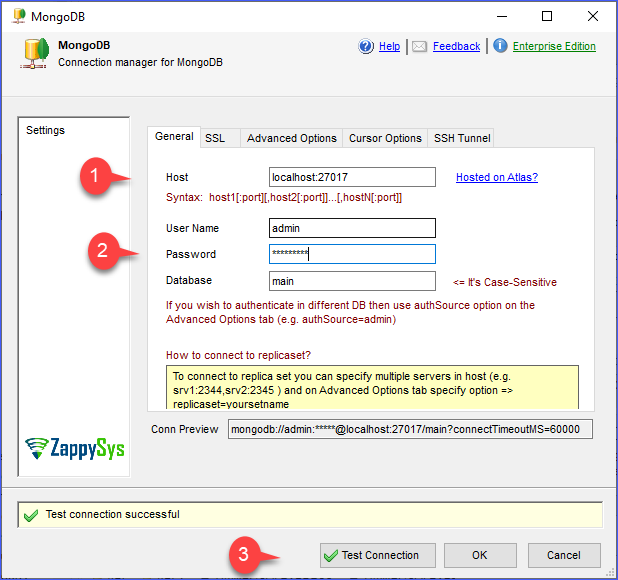Click the host Syntax hint text
Screen dimensions: 618x580
tap(284, 197)
